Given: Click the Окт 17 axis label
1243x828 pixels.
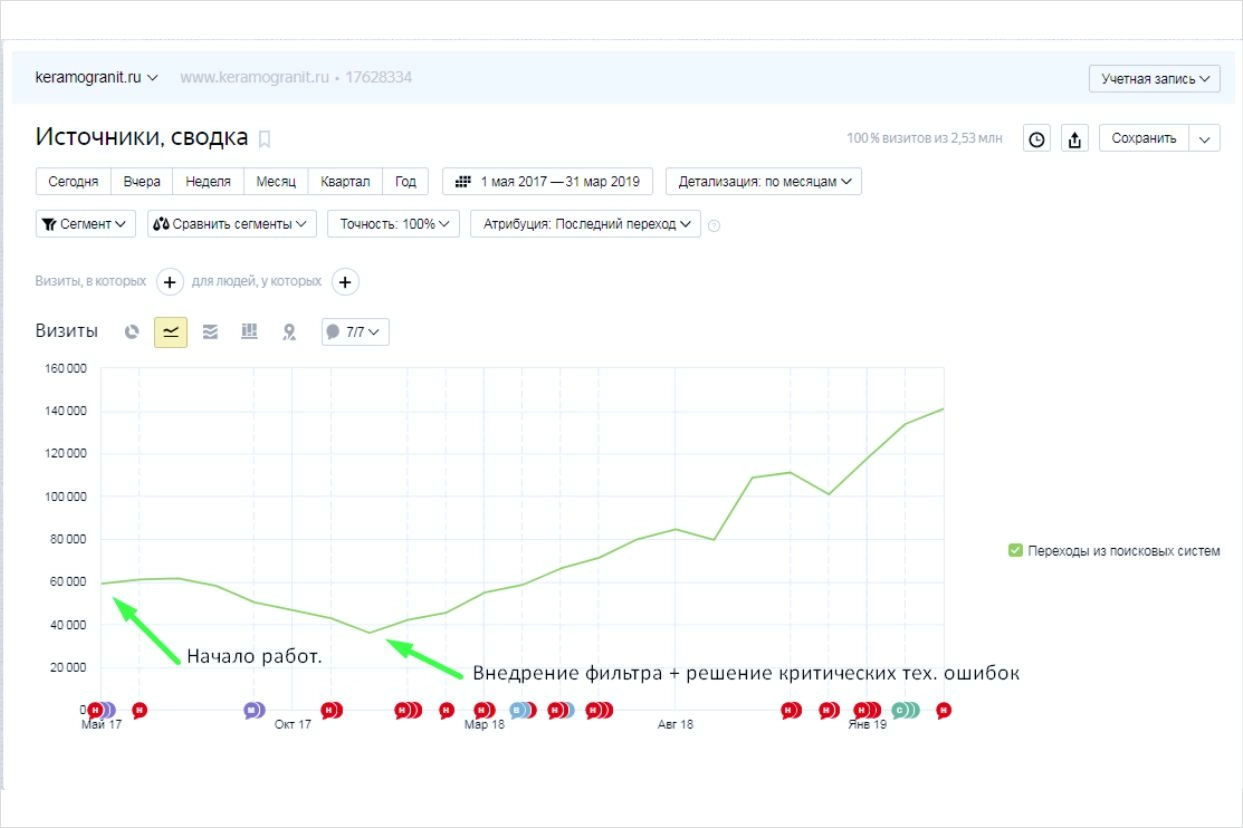Looking at the screenshot, I should tap(293, 725).
